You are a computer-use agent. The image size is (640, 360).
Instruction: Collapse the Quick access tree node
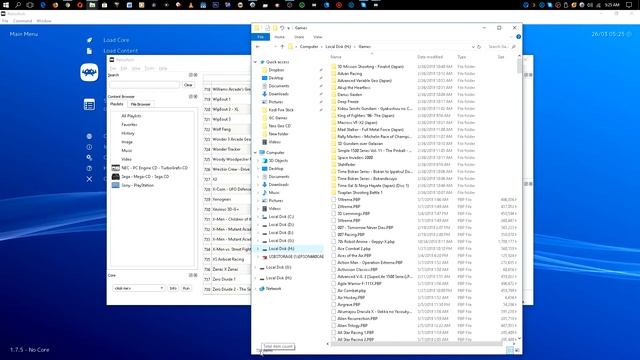pyautogui.click(x=256, y=62)
